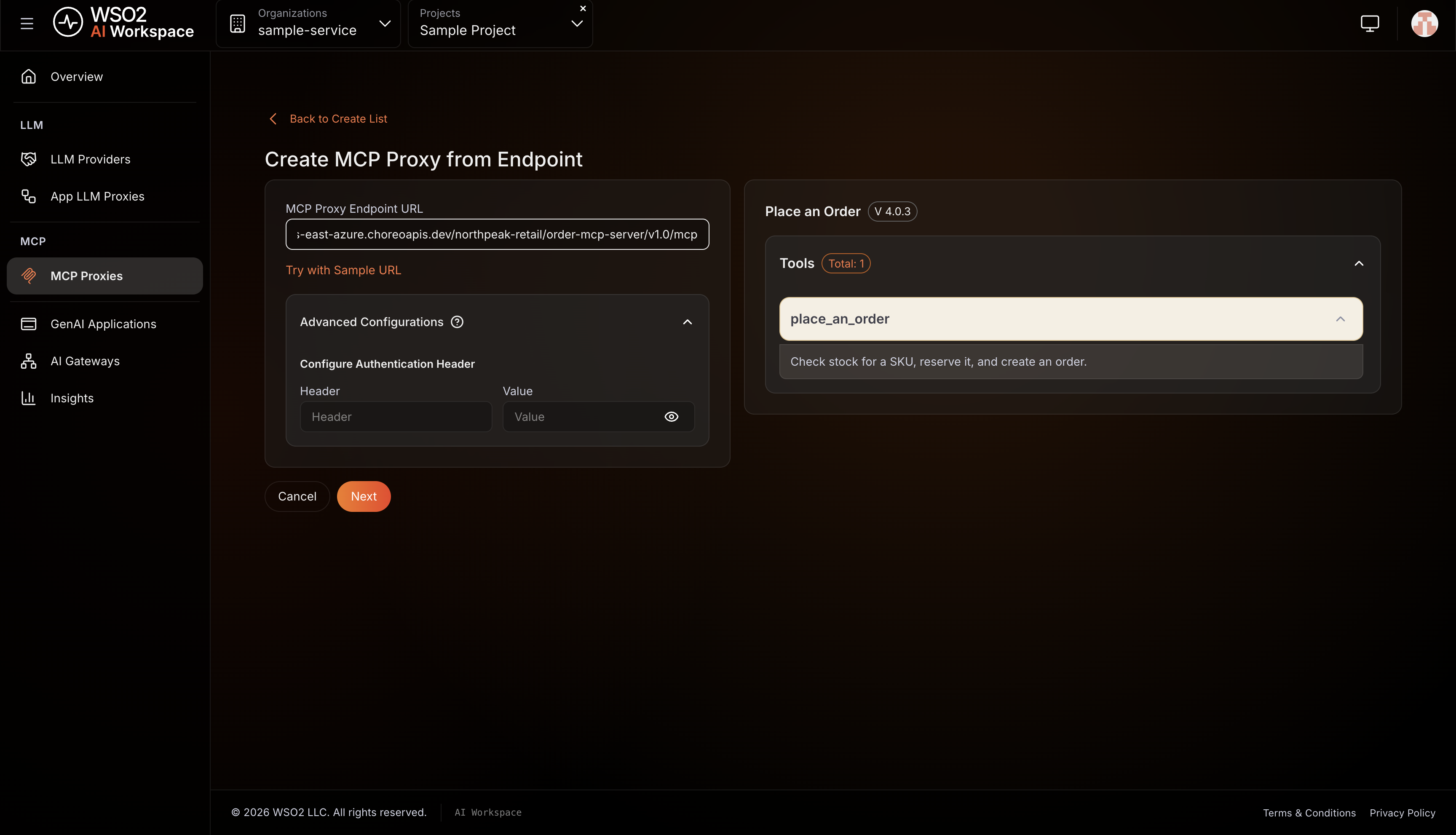The image size is (1456, 835).
Task: Focus the MCP Proxy Endpoint URL field
Action: [497, 234]
